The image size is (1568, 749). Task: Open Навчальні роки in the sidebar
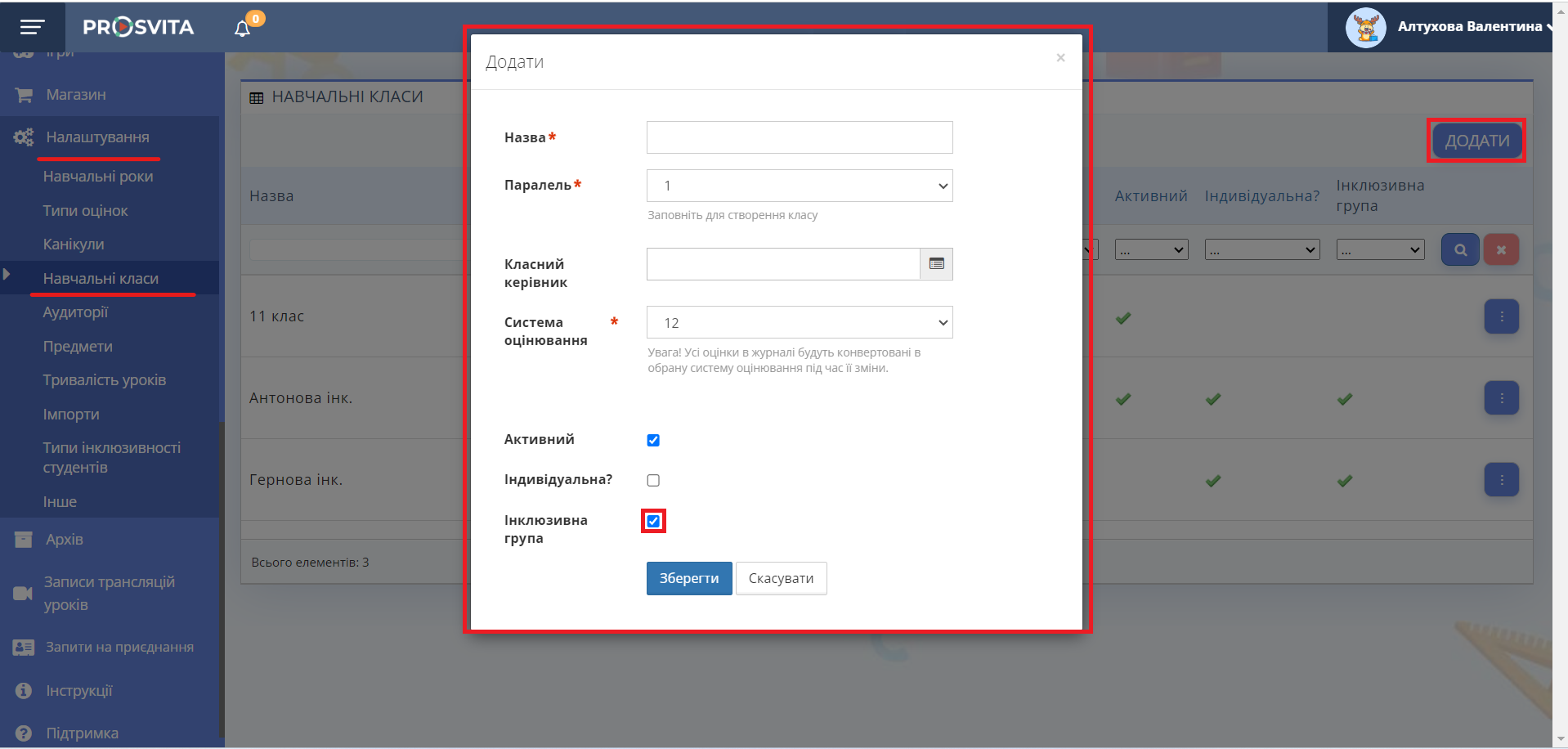tap(98, 177)
